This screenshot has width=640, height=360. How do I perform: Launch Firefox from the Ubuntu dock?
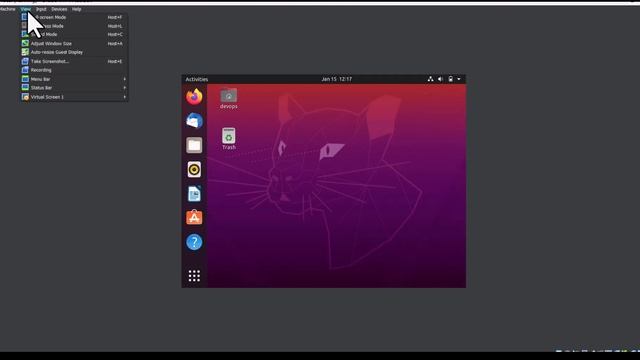pyautogui.click(x=194, y=97)
